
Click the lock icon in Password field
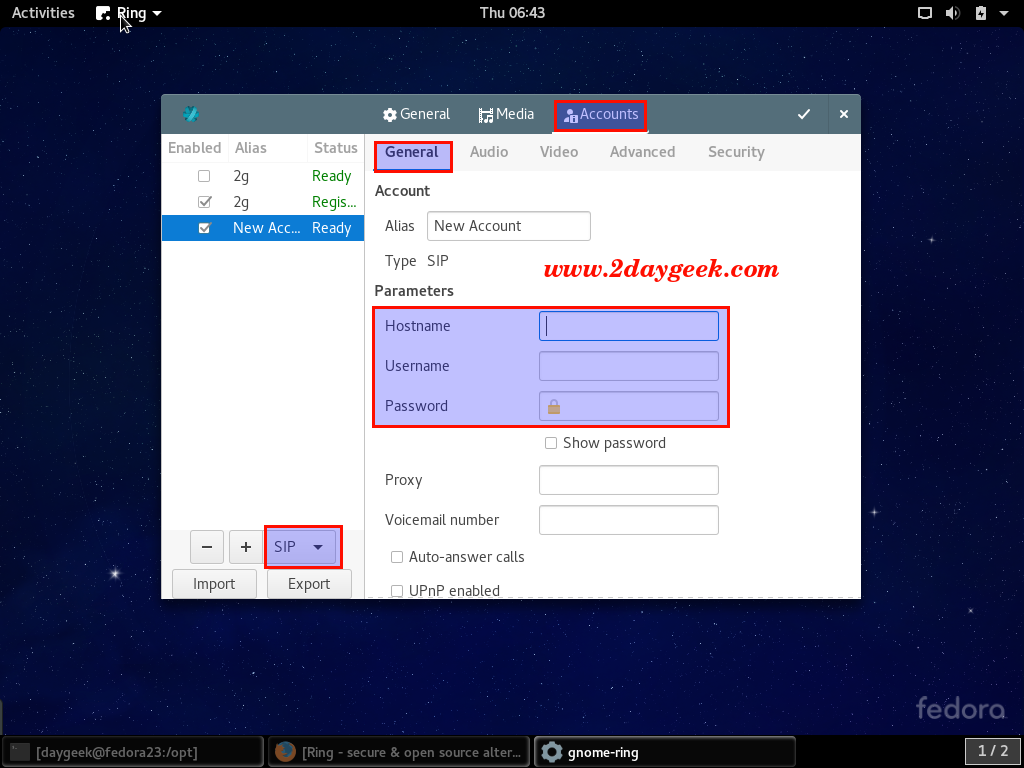[x=554, y=407]
